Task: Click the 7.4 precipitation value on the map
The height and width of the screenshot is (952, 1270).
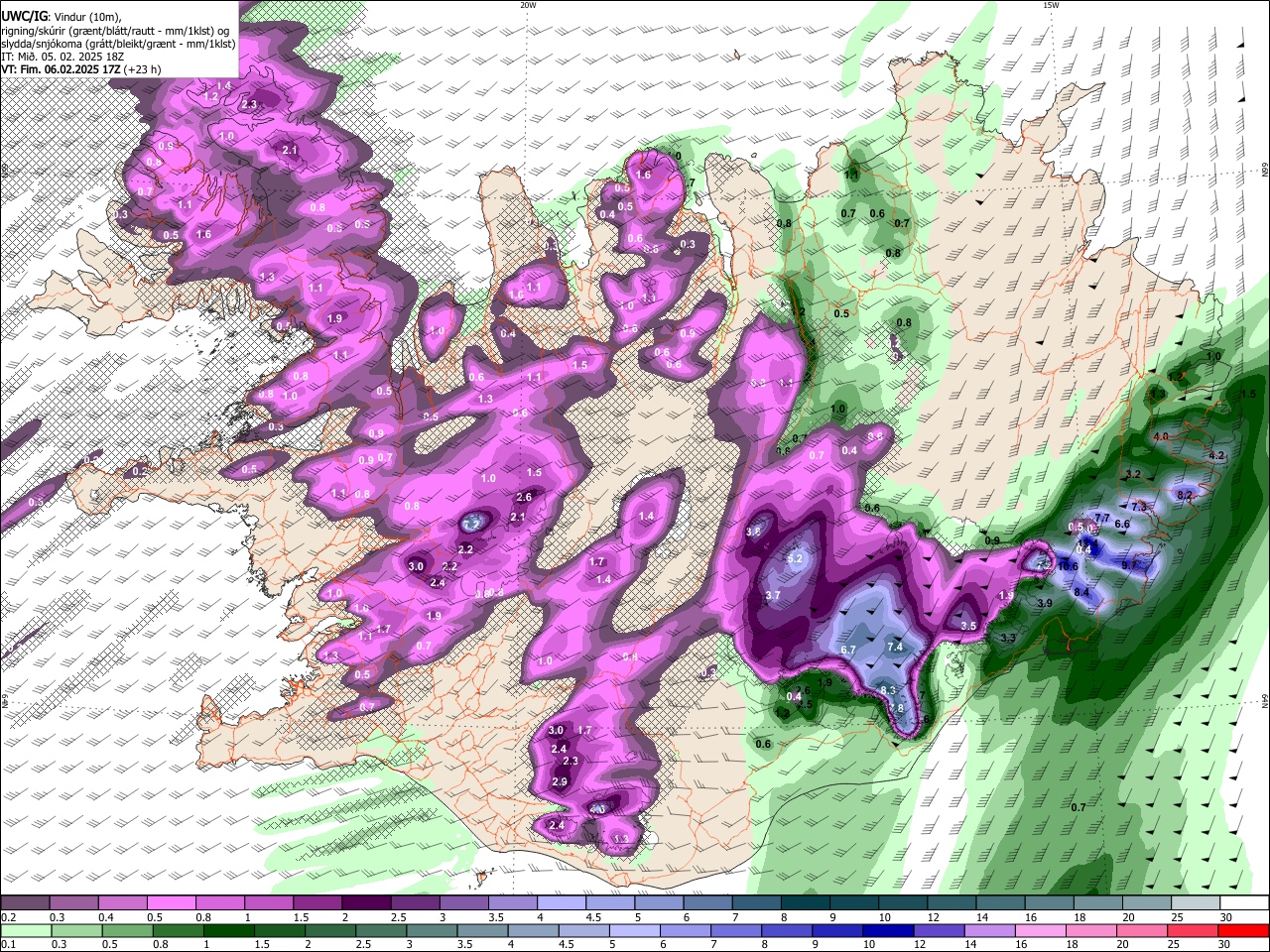Action: pos(895,647)
